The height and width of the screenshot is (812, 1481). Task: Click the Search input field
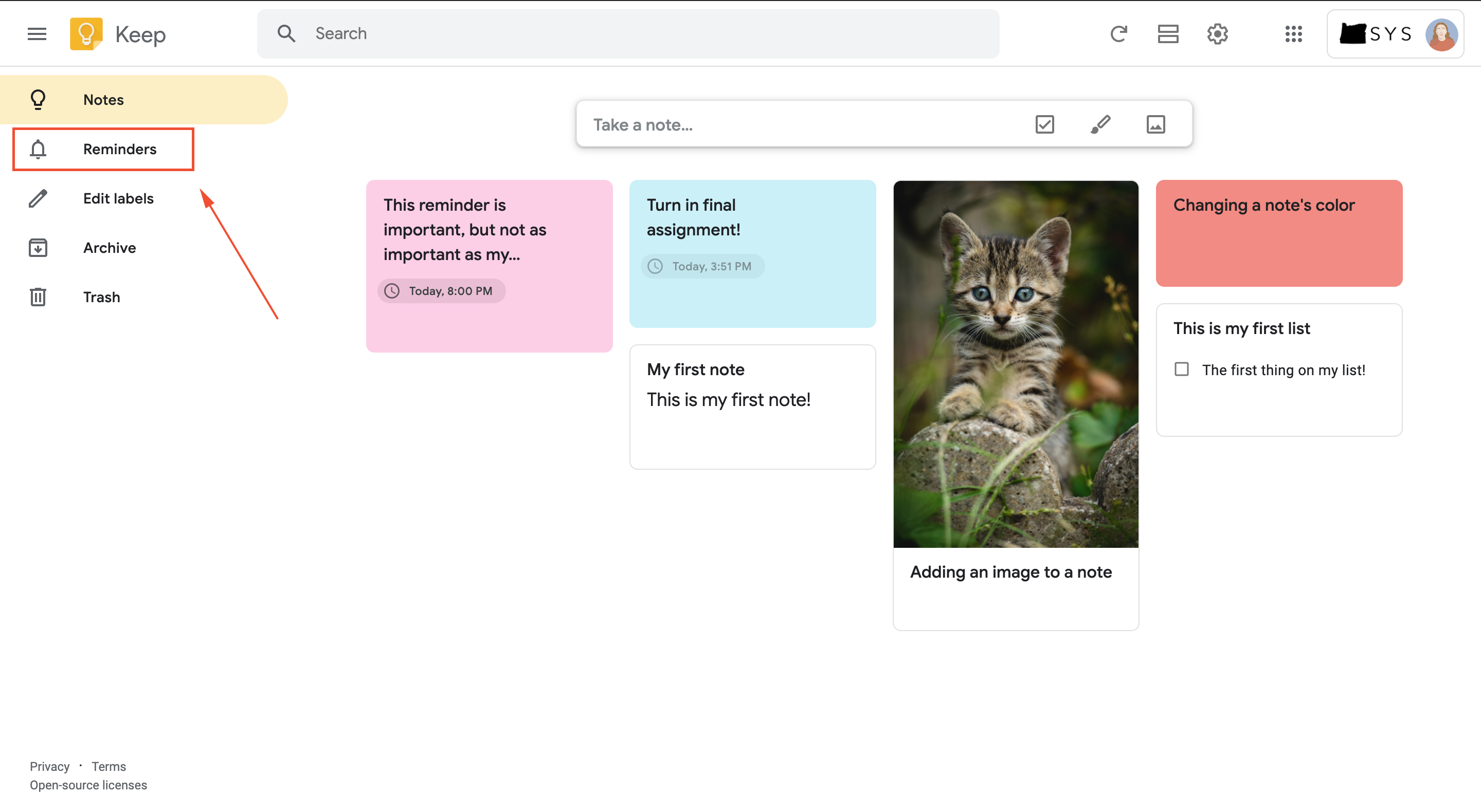coord(628,34)
